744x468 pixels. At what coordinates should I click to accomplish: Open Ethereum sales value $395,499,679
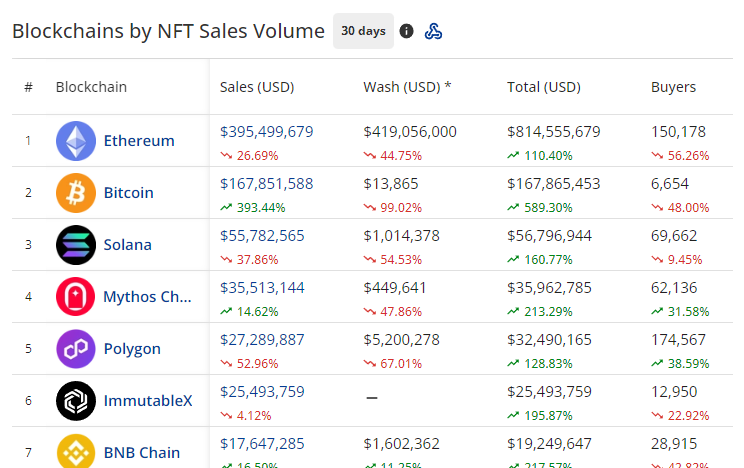pos(267,132)
